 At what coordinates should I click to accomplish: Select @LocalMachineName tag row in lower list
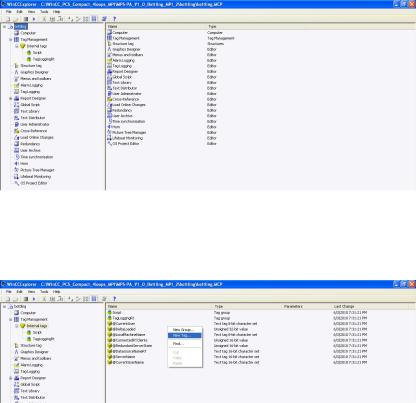click(129, 334)
